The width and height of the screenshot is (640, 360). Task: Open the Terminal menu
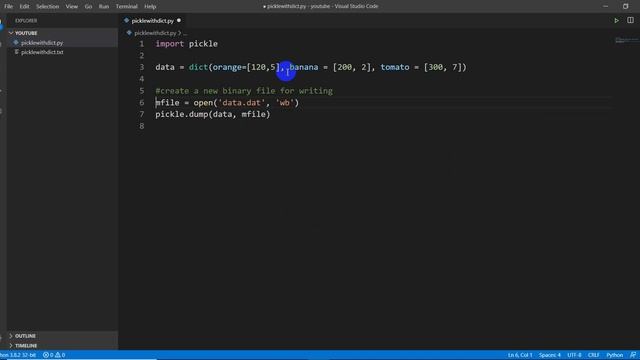tap(126, 7)
